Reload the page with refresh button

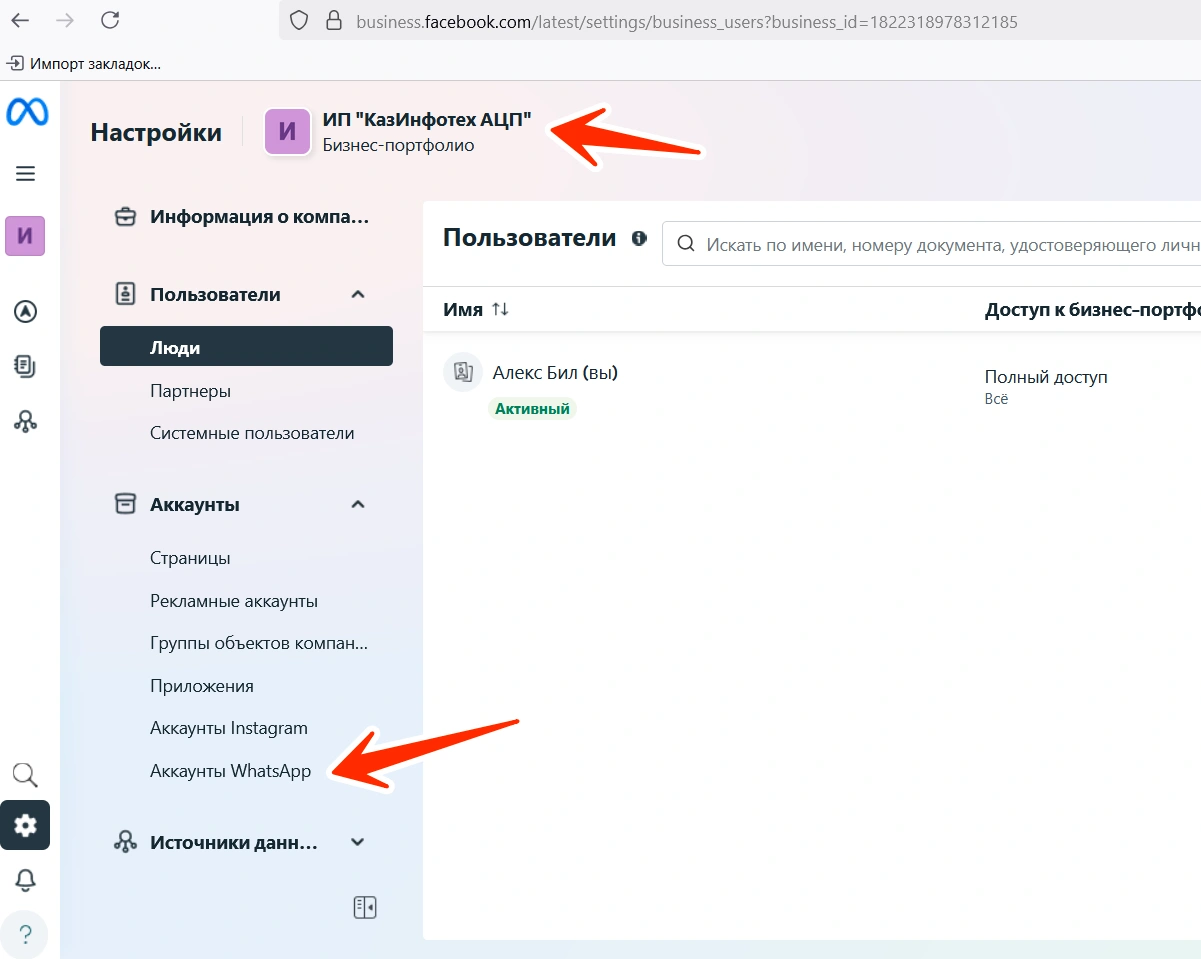[111, 20]
